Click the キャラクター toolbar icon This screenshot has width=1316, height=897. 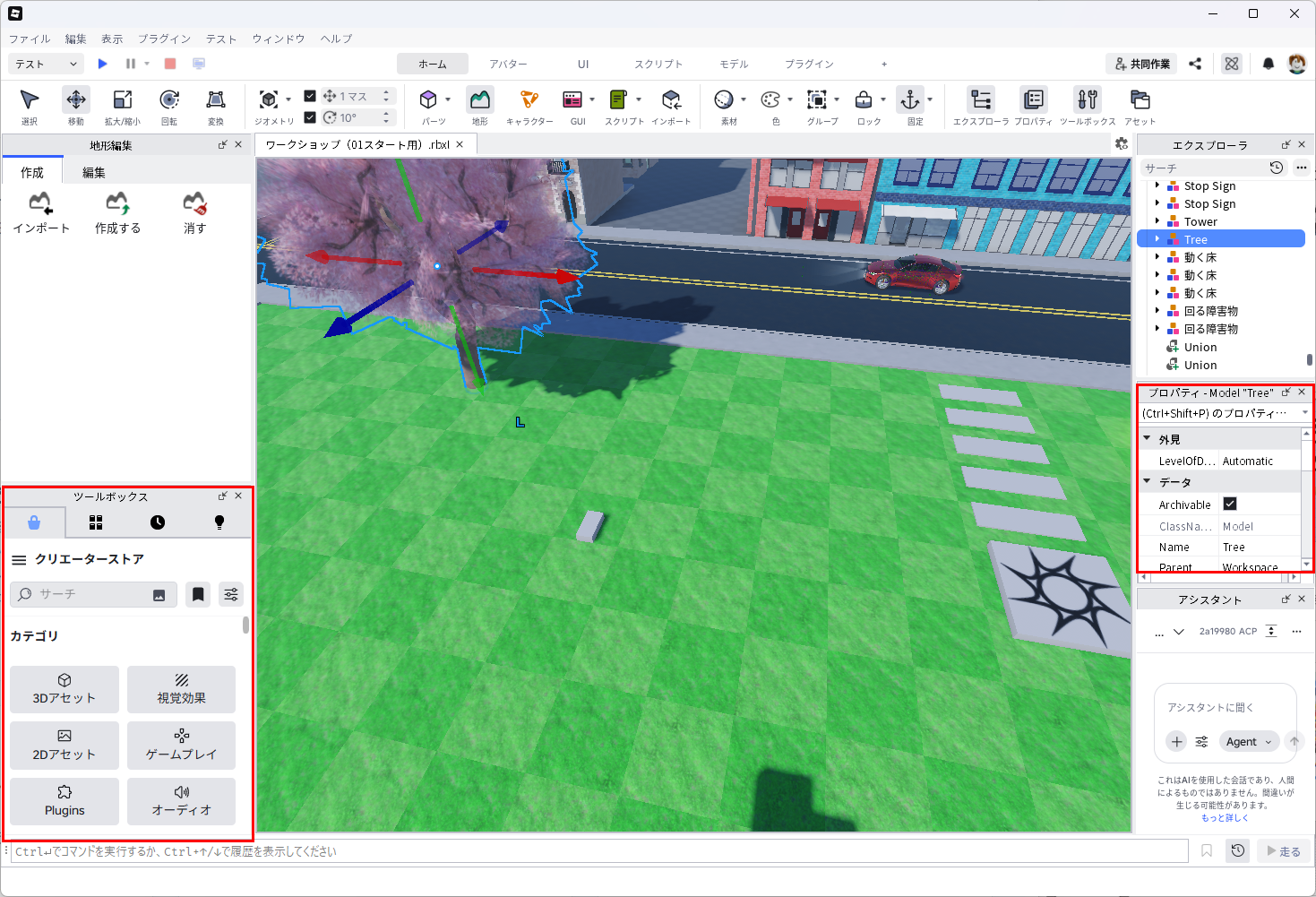tap(529, 107)
